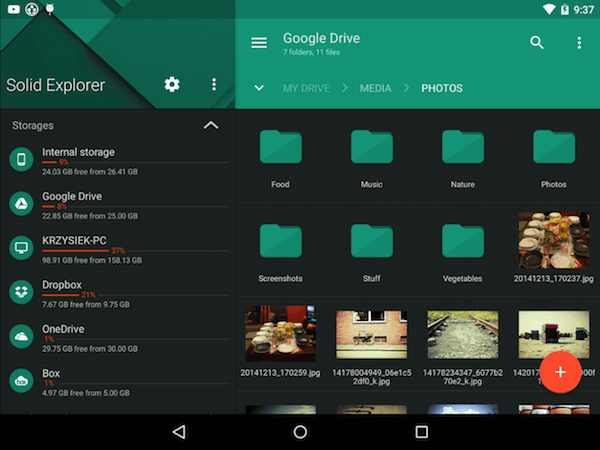Click the Dropbox 21% usage bar

pos(135,295)
